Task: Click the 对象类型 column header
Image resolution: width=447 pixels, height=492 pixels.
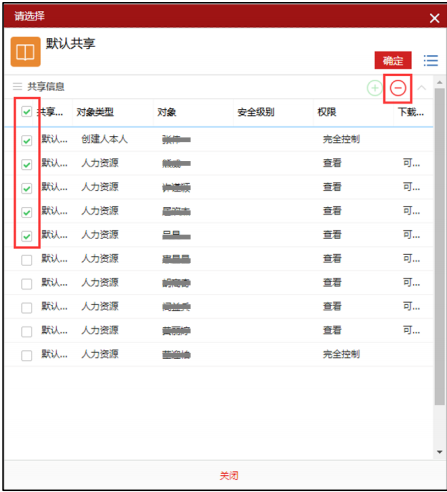Action: 95,112
